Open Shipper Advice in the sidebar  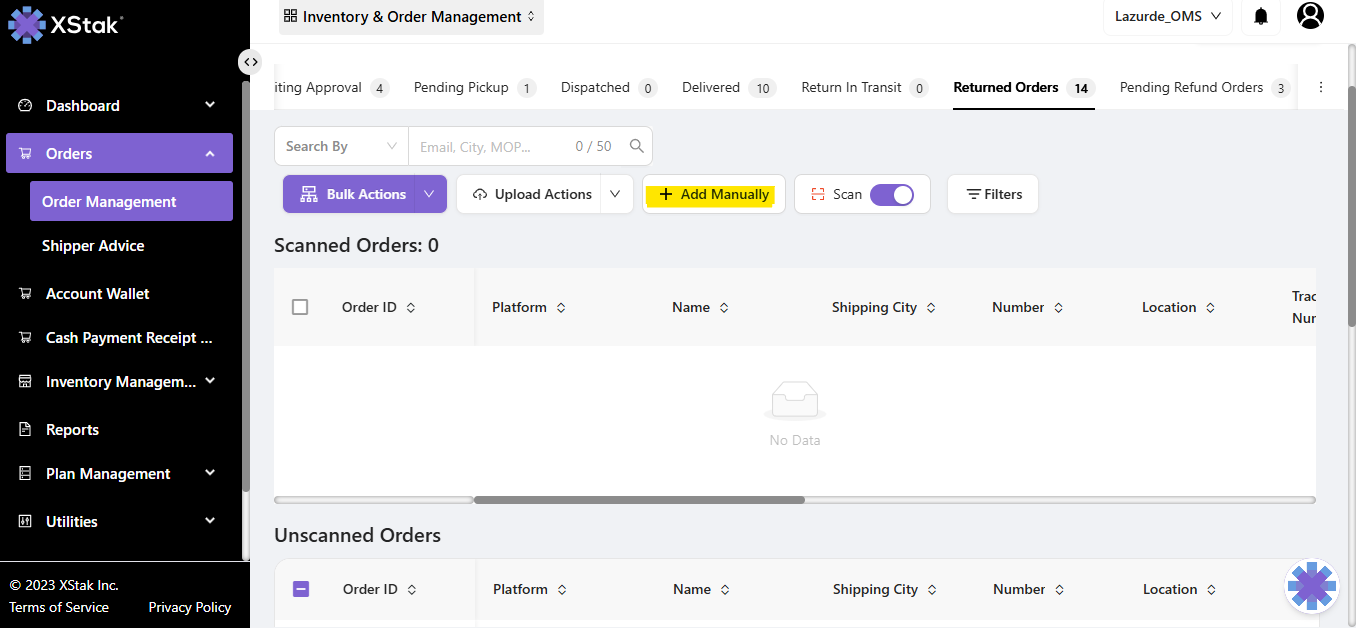click(x=93, y=246)
